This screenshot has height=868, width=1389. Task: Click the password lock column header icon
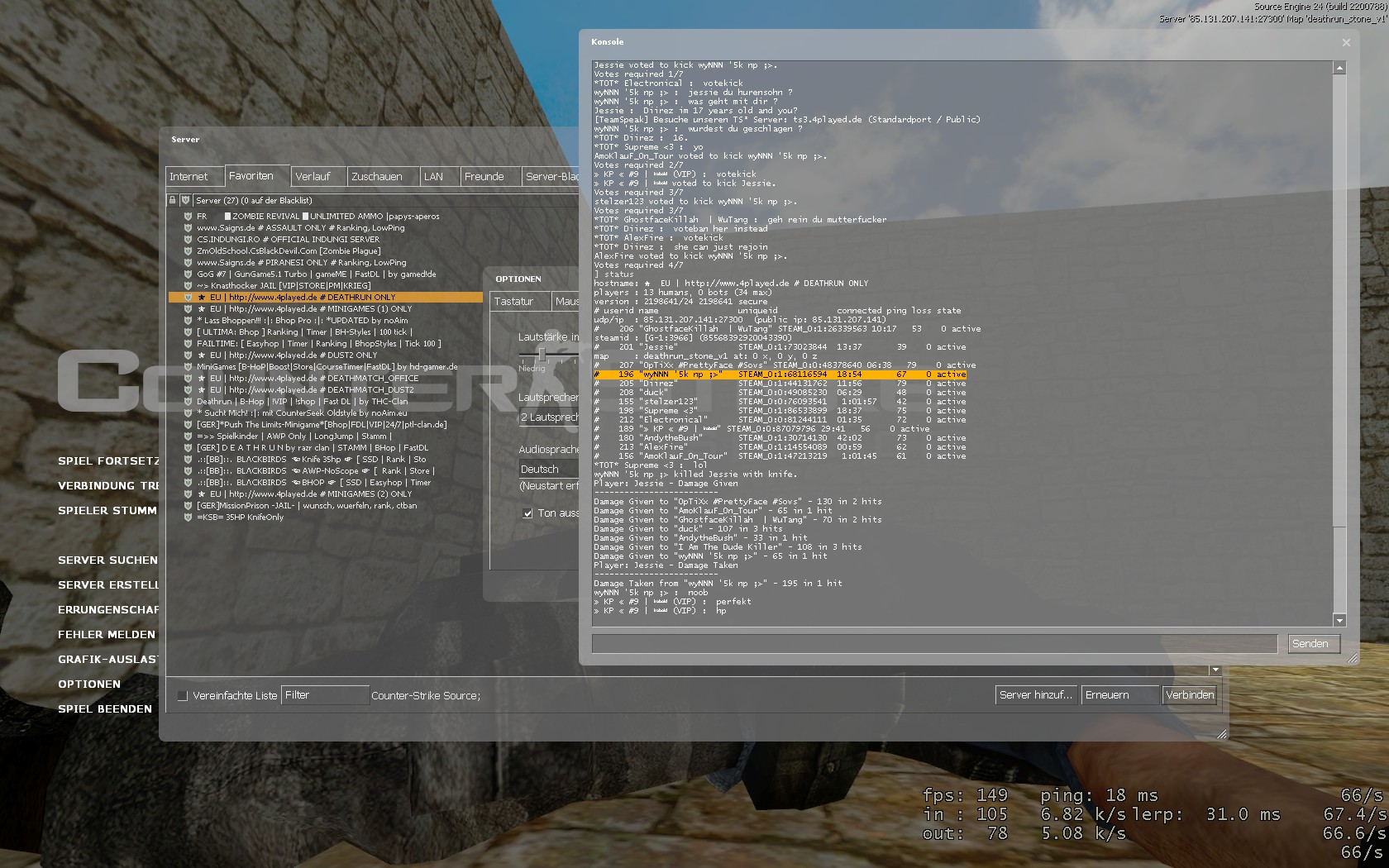pos(173,200)
